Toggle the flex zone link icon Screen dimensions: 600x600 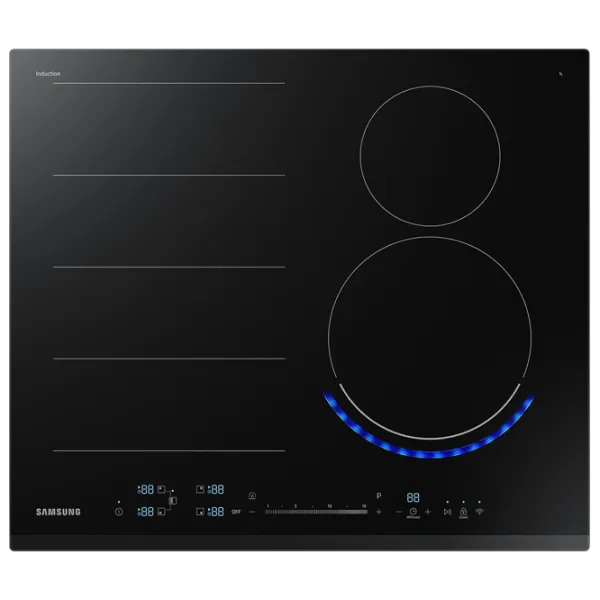(173, 500)
